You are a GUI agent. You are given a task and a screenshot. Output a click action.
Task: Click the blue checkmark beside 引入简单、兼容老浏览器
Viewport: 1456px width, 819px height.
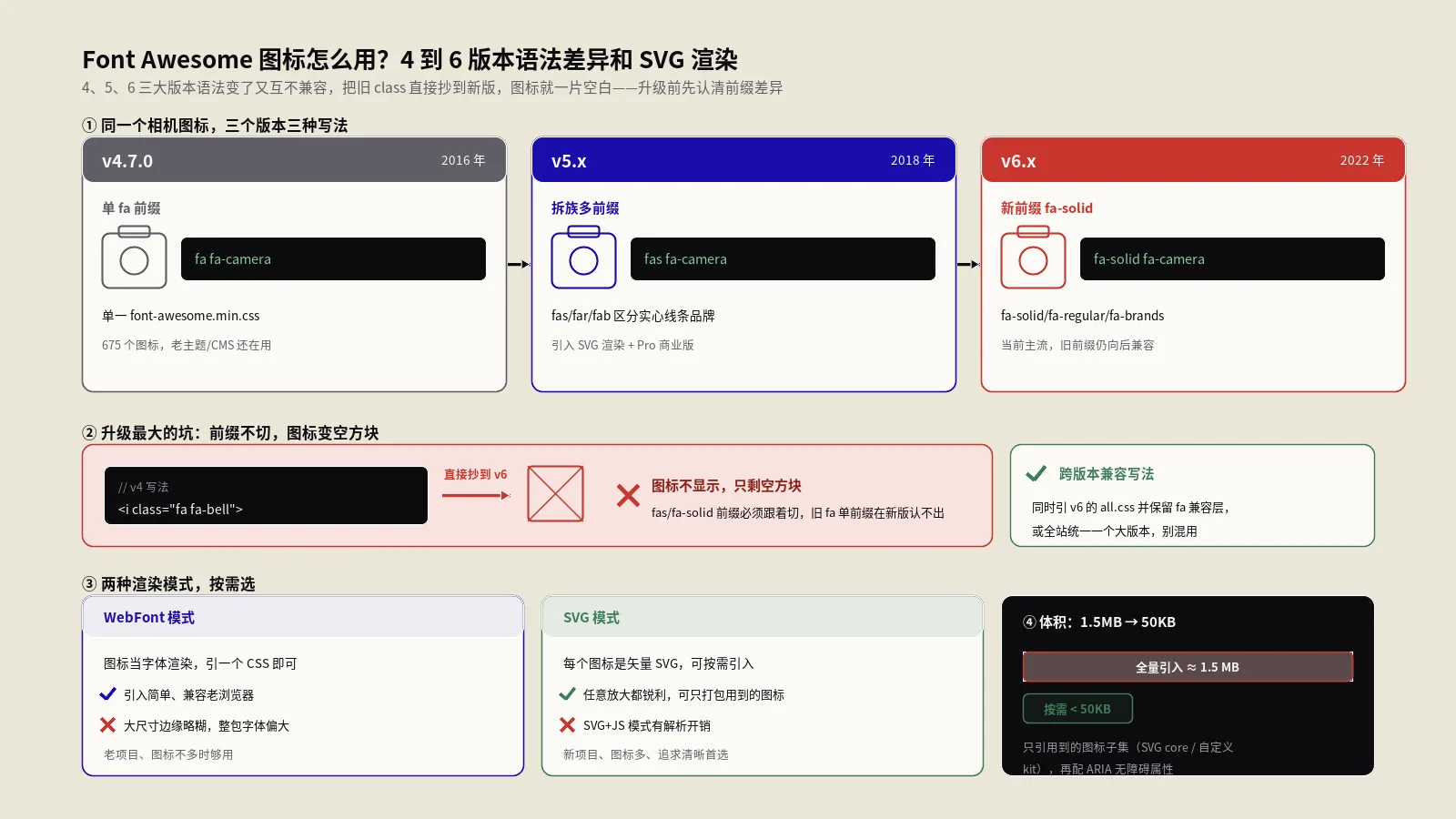click(x=107, y=694)
